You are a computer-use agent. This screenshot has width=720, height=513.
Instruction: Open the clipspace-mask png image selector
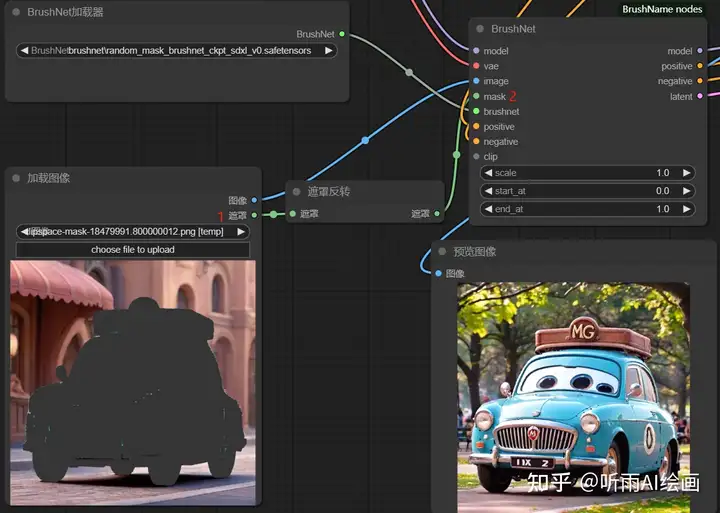tap(133, 231)
